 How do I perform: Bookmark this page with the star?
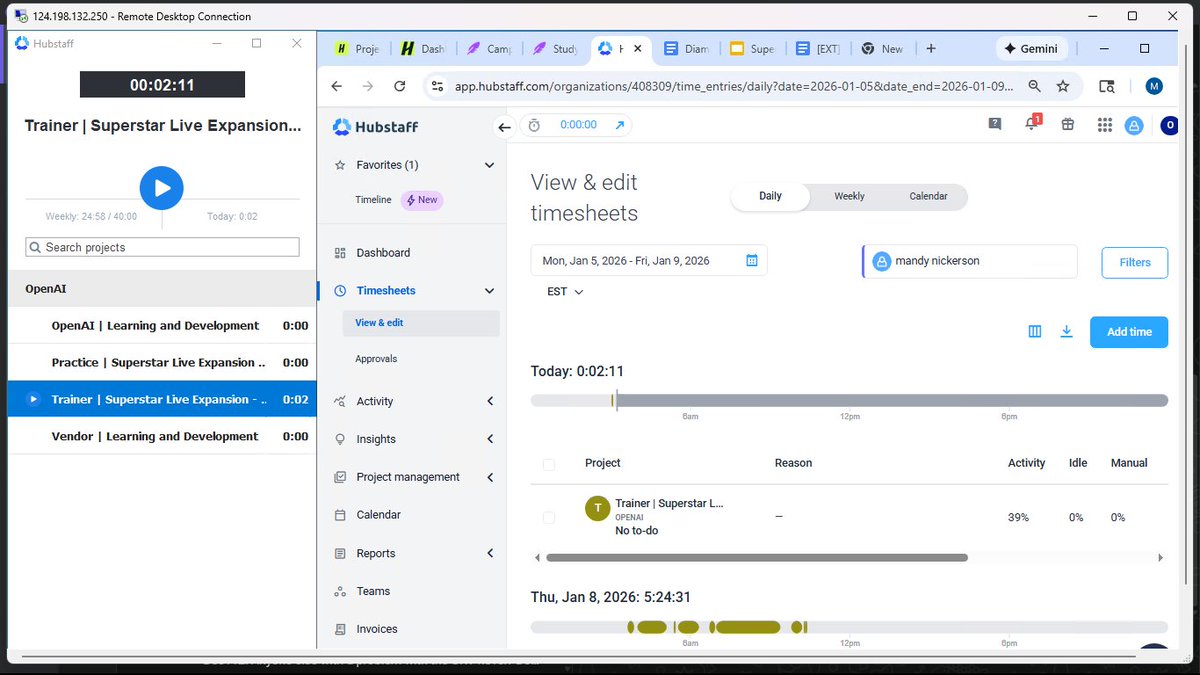click(1063, 87)
